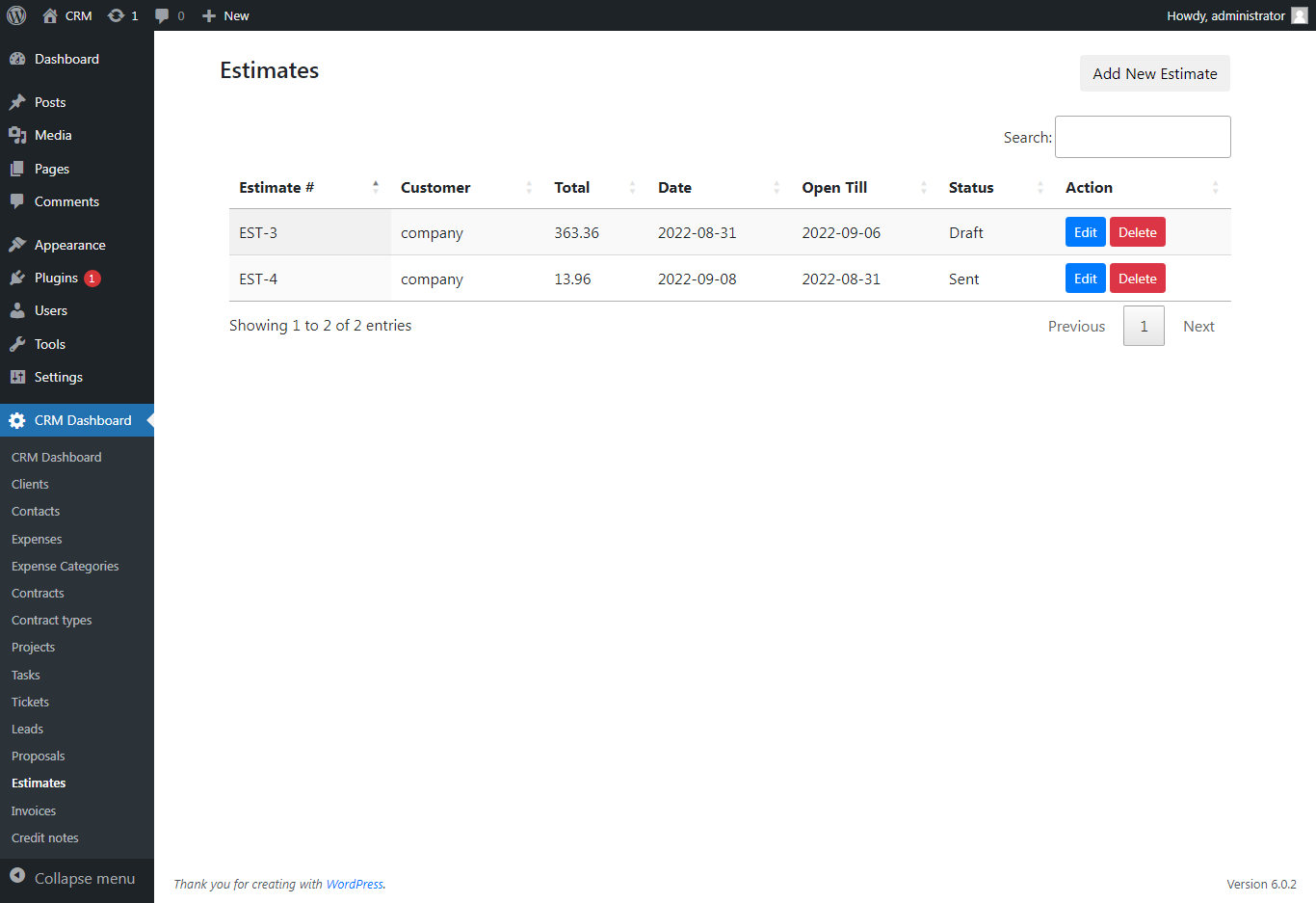Open Users via the people icon
The width and height of the screenshot is (1316, 903).
pyautogui.click(x=19, y=310)
